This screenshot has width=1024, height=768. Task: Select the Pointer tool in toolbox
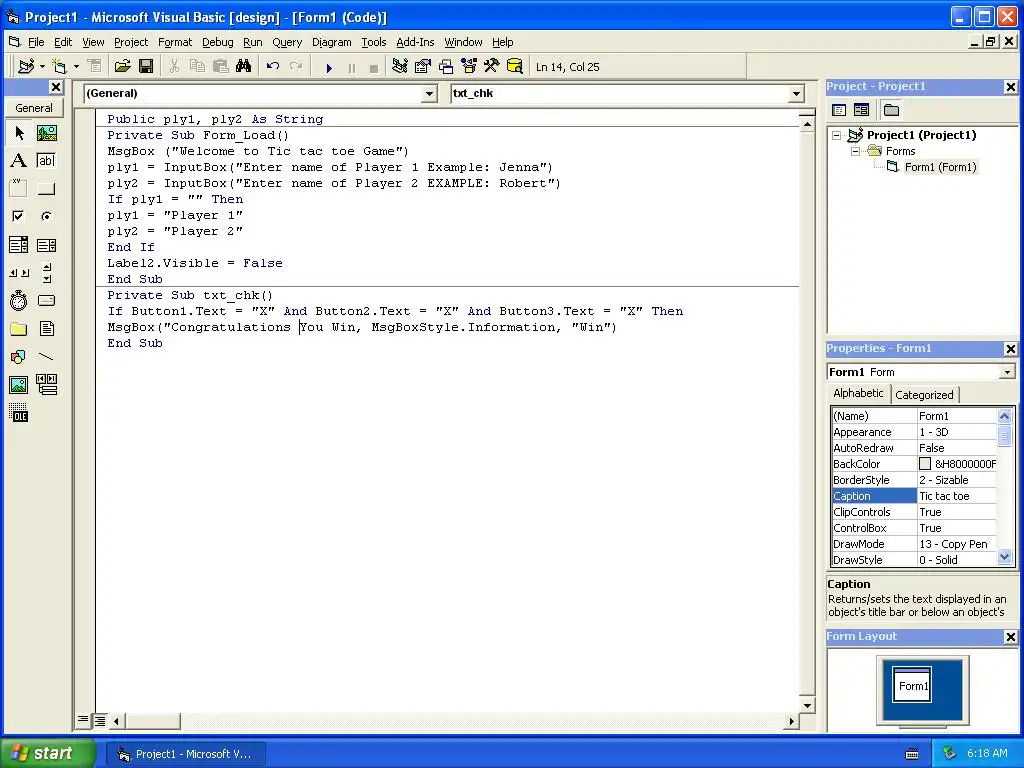pos(19,133)
